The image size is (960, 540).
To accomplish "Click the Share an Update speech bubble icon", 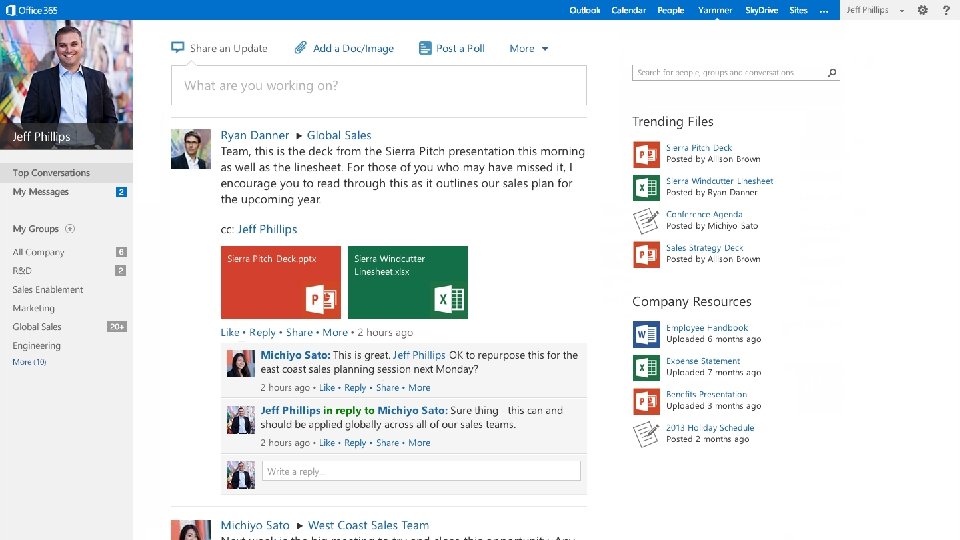I will (178, 48).
